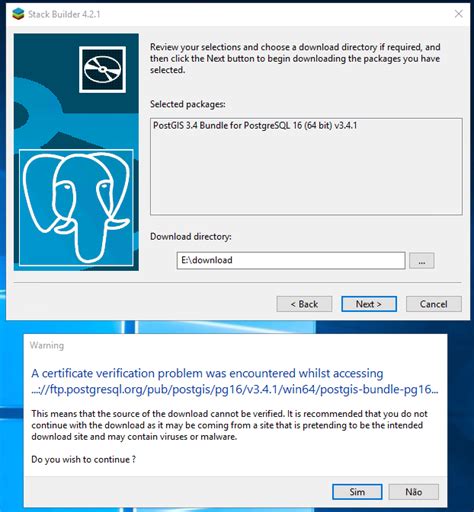The width and height of the screenshot is (474, 512).
Task: Go back with the Back button
Action: 304,304
